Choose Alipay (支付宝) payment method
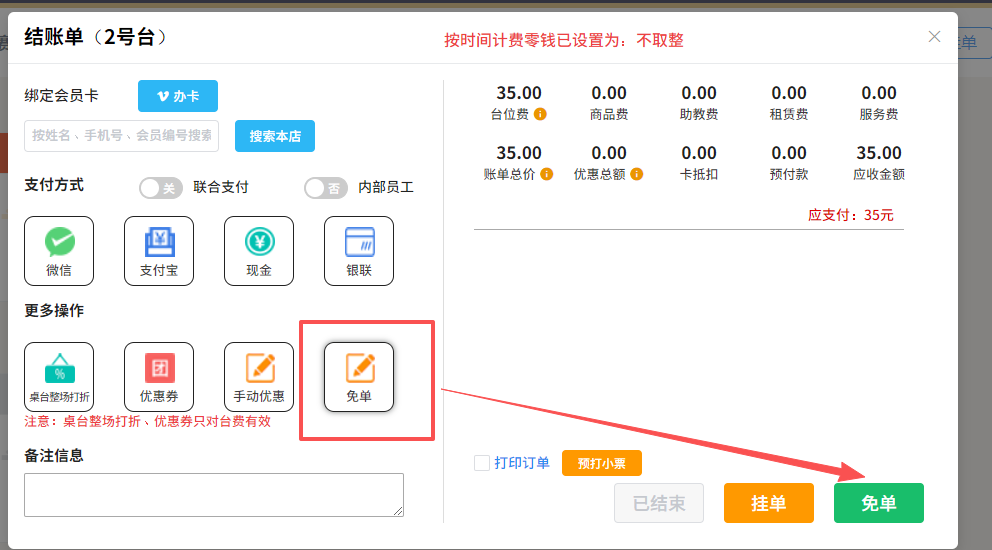Screen dimensions: 992x550 coord(159,251)
